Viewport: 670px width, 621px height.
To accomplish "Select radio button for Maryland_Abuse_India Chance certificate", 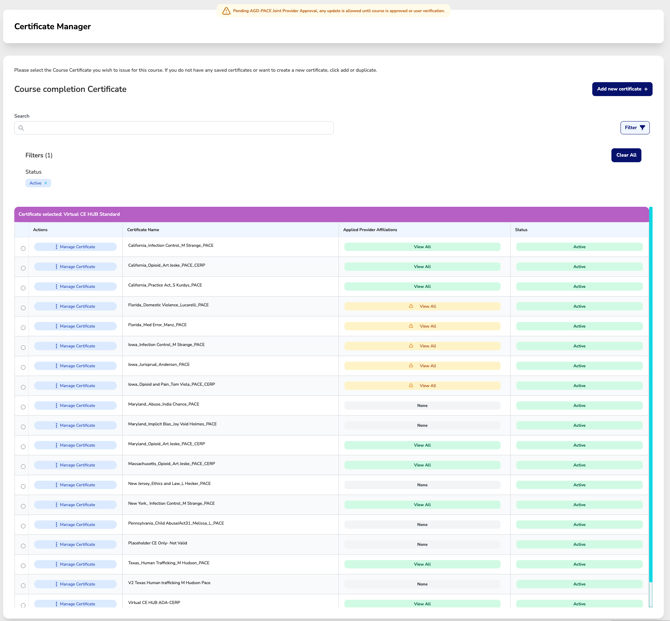I will tap(23, 407).
